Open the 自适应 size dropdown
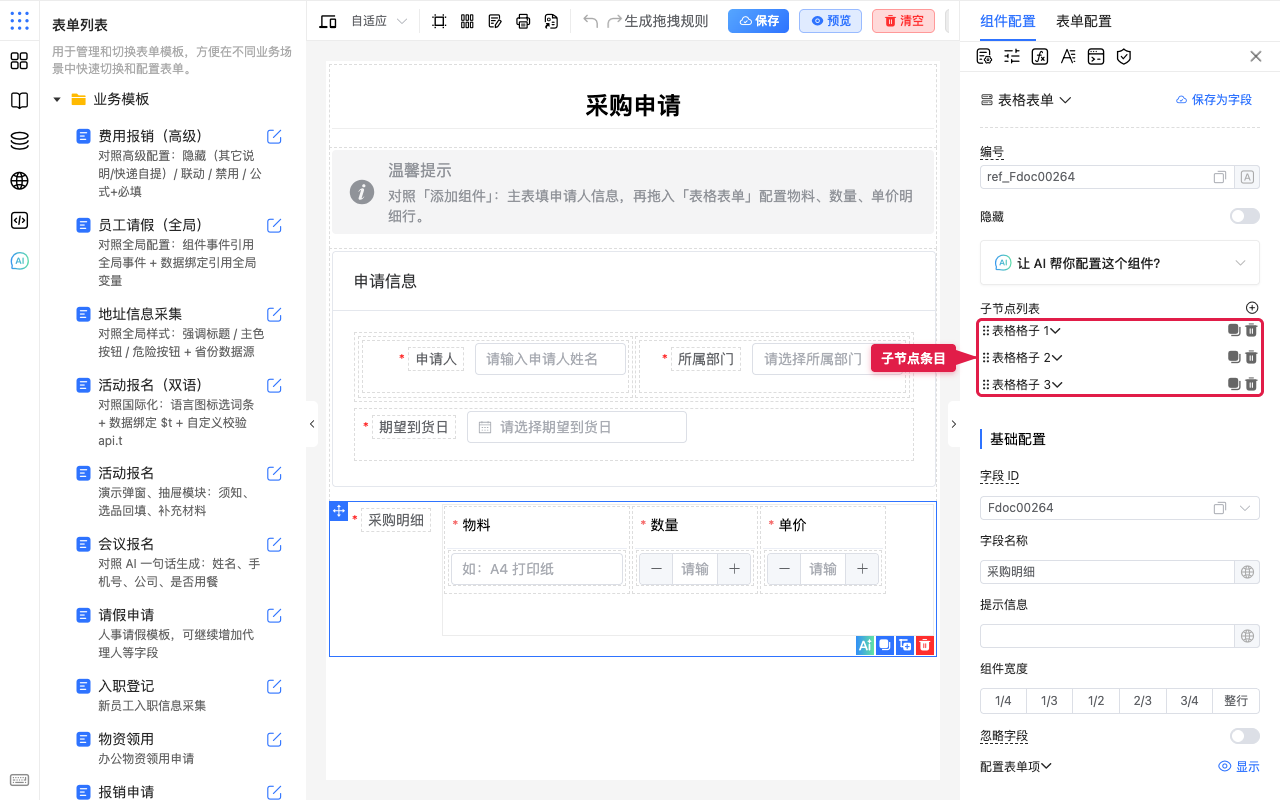The image size is (1280, 800). (x=379, y=21)
